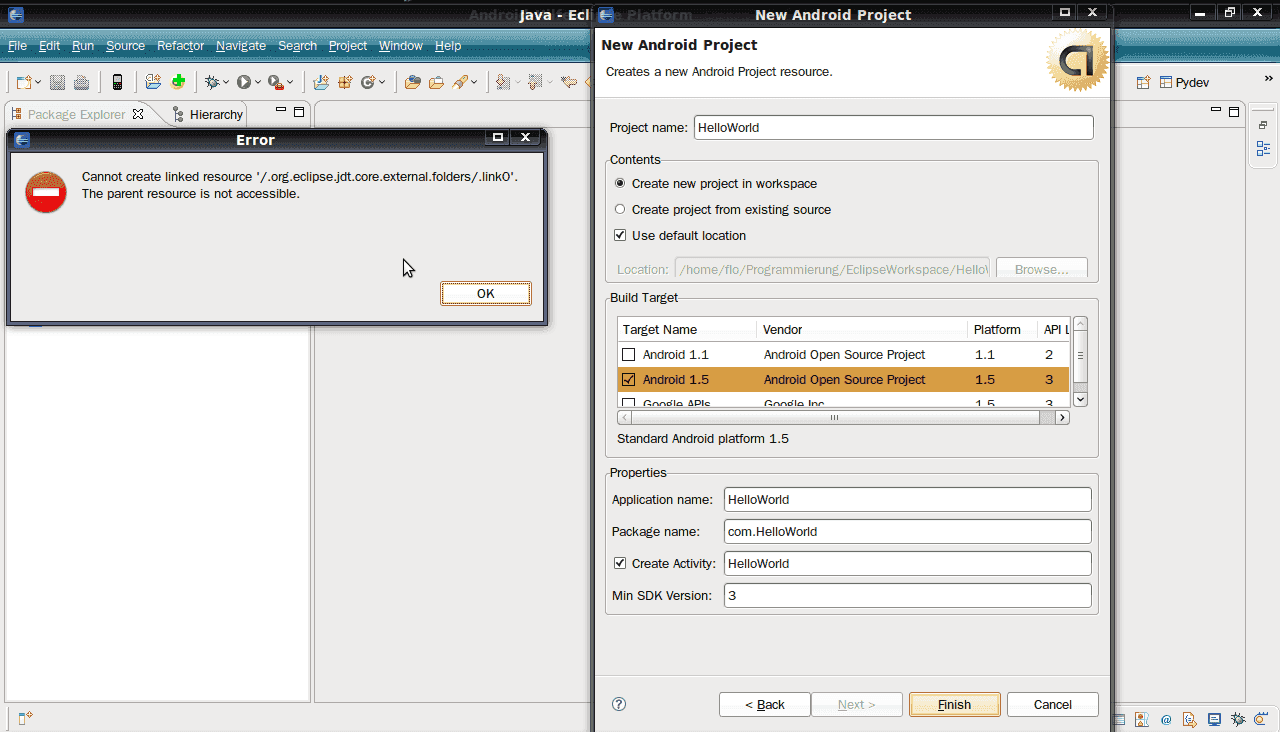1280x732 pixels.
Task: Open the New wizard dropdown arrow
Action: point(38,83)
